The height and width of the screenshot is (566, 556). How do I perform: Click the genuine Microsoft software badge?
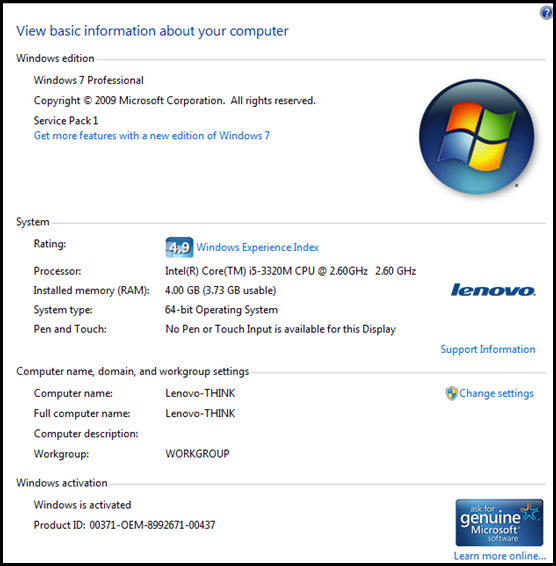(499, 522)
